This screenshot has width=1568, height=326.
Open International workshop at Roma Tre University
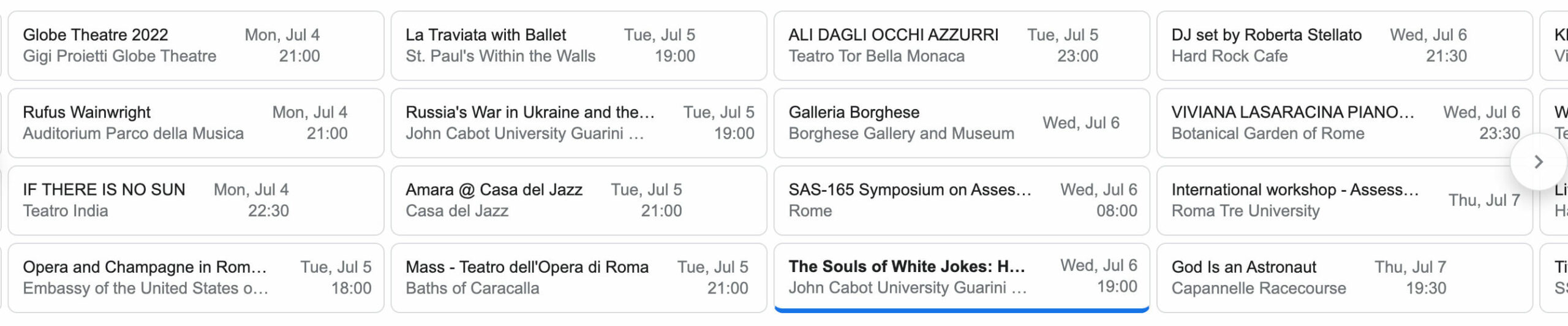[x=1335, y=200]
